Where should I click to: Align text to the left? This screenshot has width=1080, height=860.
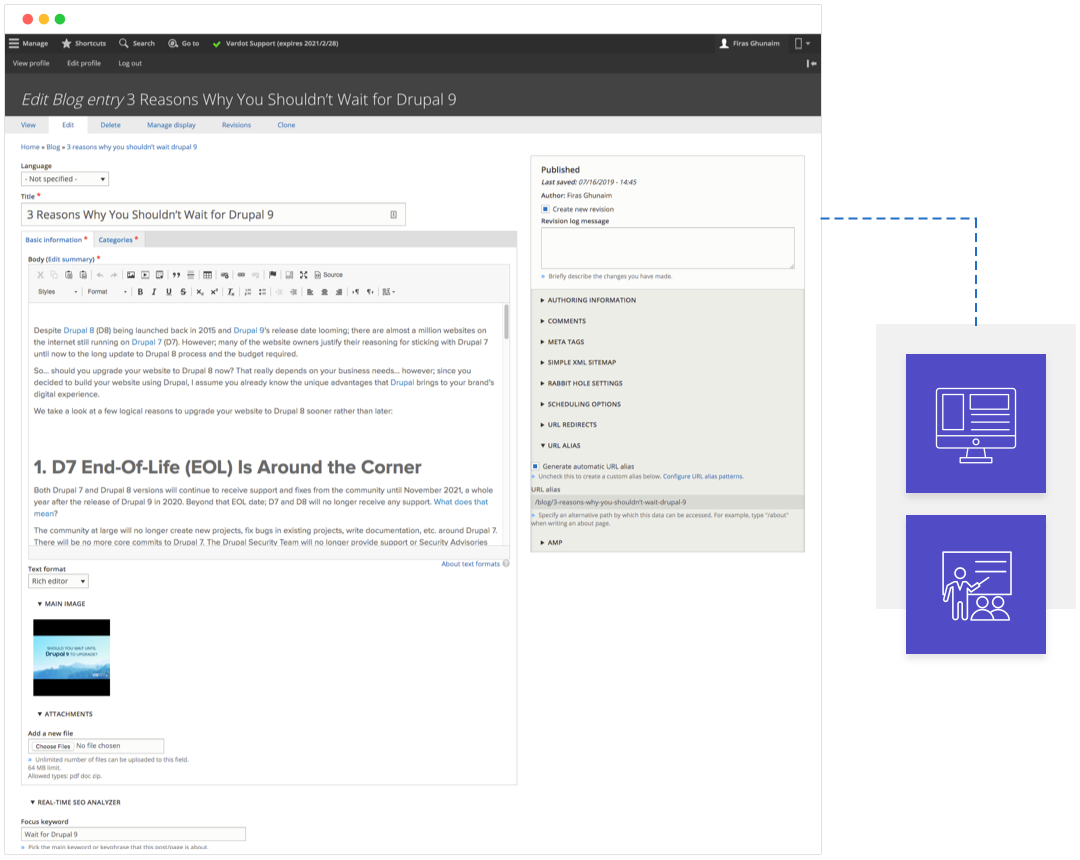pos(310,292)
